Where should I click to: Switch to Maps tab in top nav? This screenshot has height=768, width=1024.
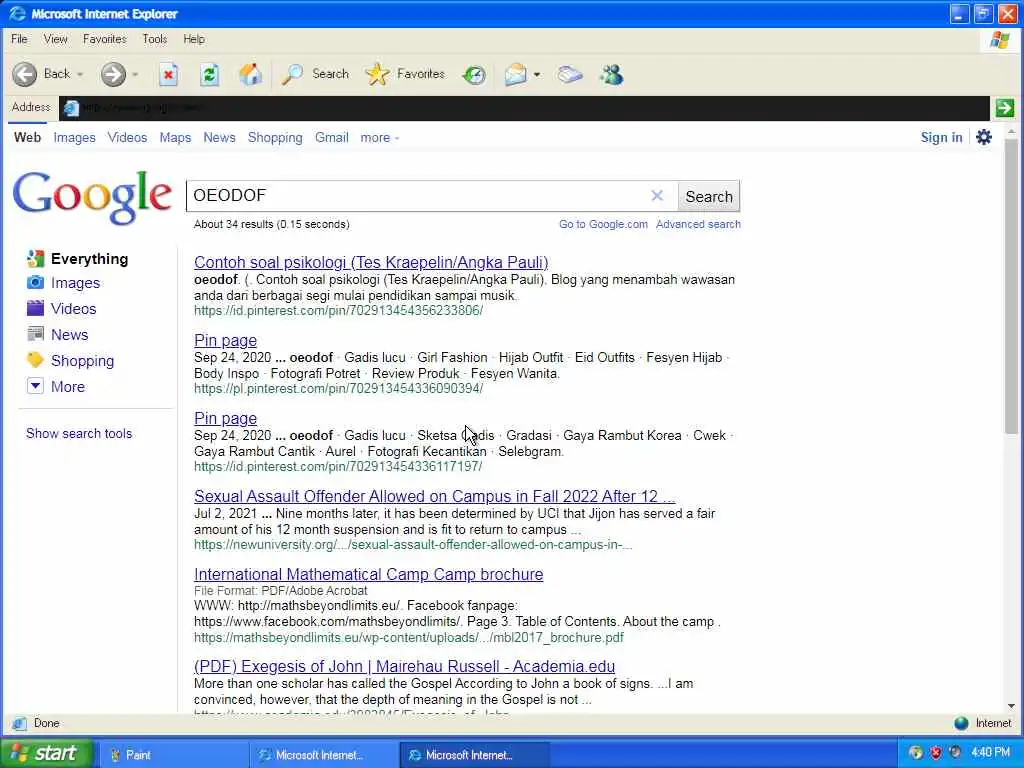point(175,138)
